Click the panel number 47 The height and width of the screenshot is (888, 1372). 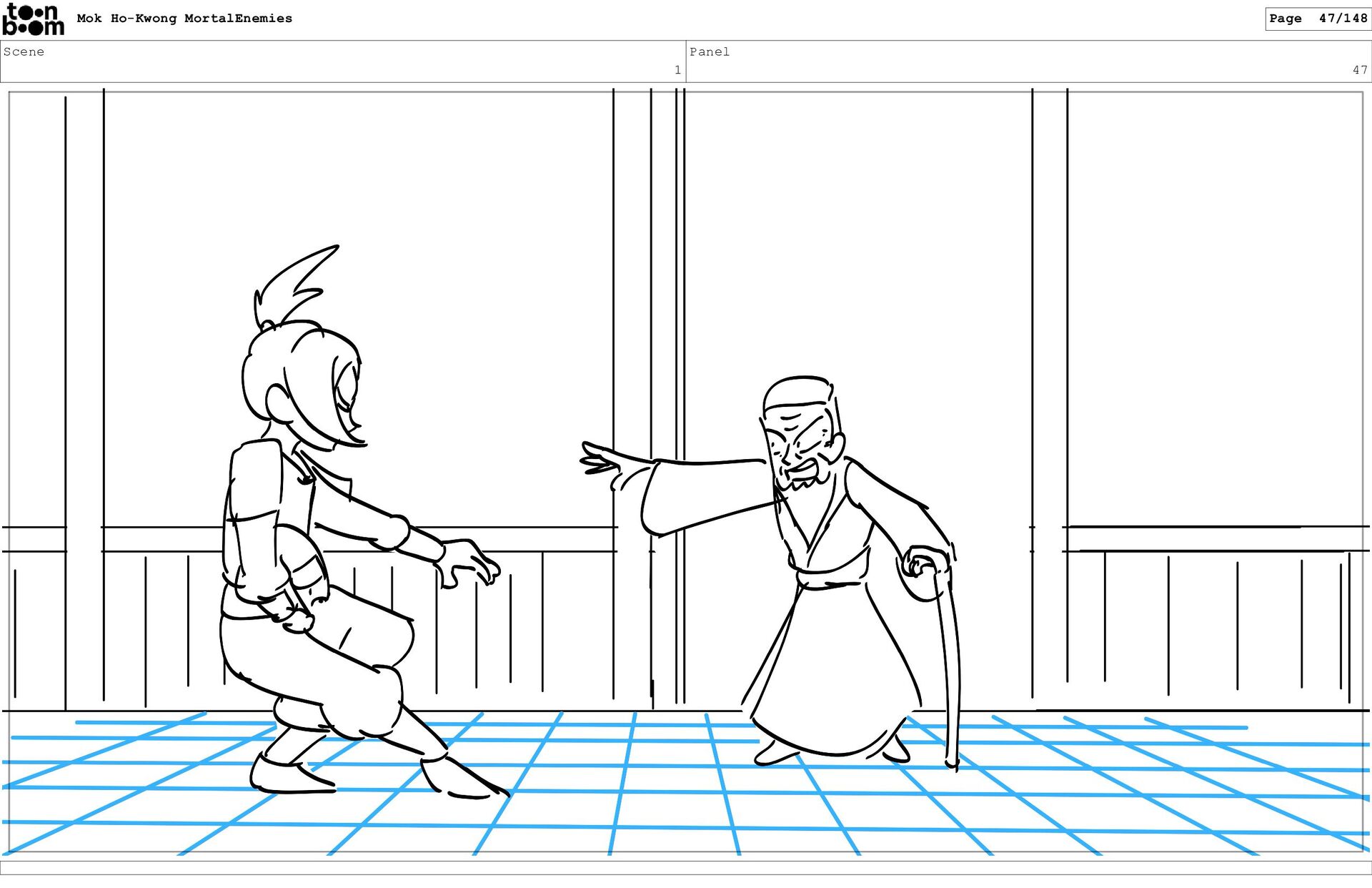(x=1359, y=70)
